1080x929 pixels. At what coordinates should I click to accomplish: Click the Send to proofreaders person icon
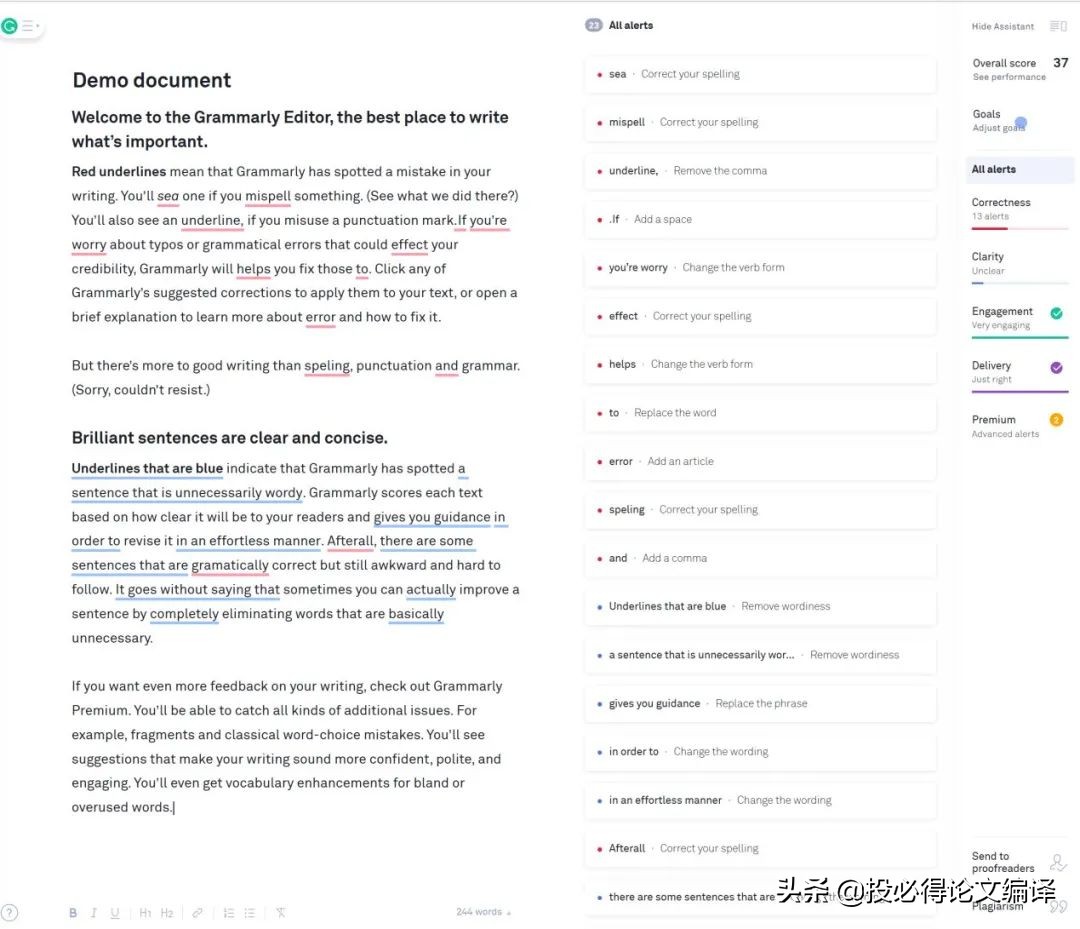(x=1057, y=862)
